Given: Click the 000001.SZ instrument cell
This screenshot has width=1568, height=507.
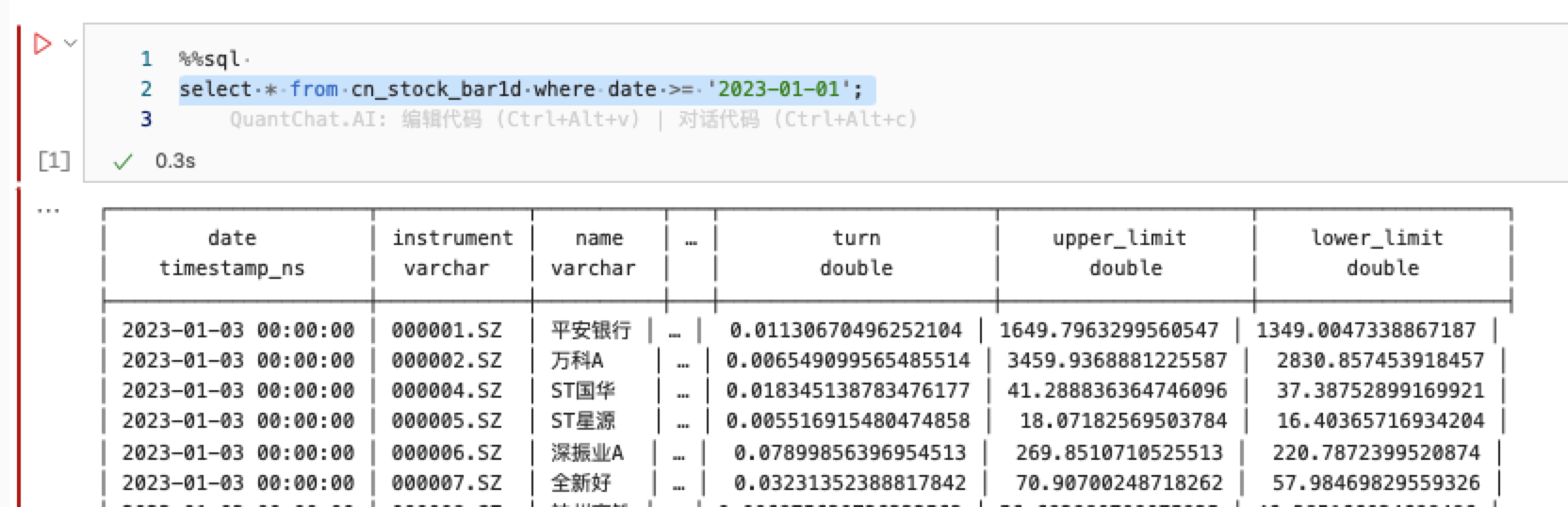Looking at the screenshot, I should coord(447,331).
